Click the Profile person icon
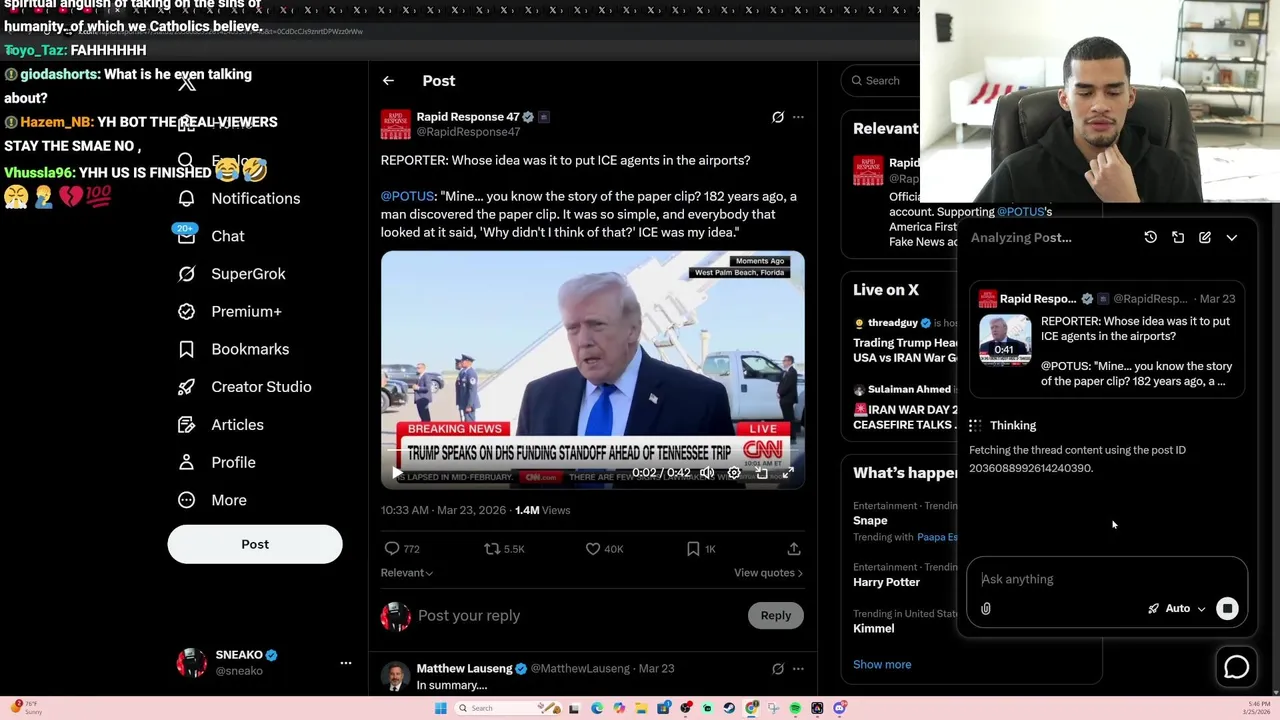The width and height of the screenshot is (1280, 720). click(186, 462)
